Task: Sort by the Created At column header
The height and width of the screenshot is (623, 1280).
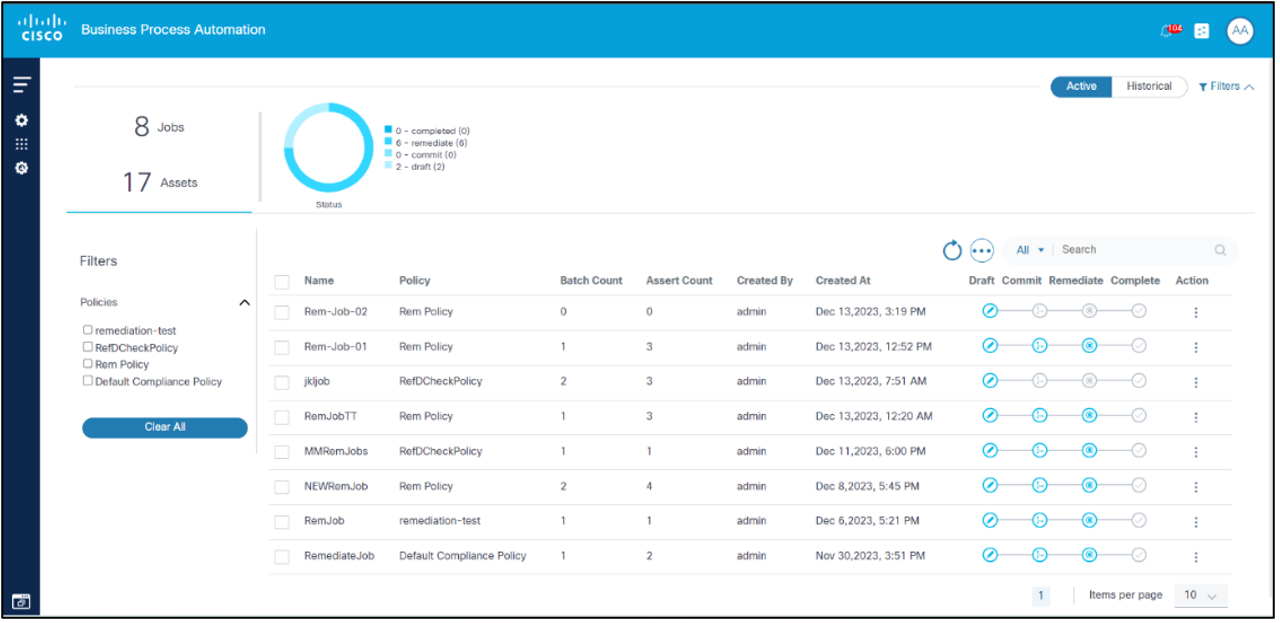Action: click(x=843, y=281)
